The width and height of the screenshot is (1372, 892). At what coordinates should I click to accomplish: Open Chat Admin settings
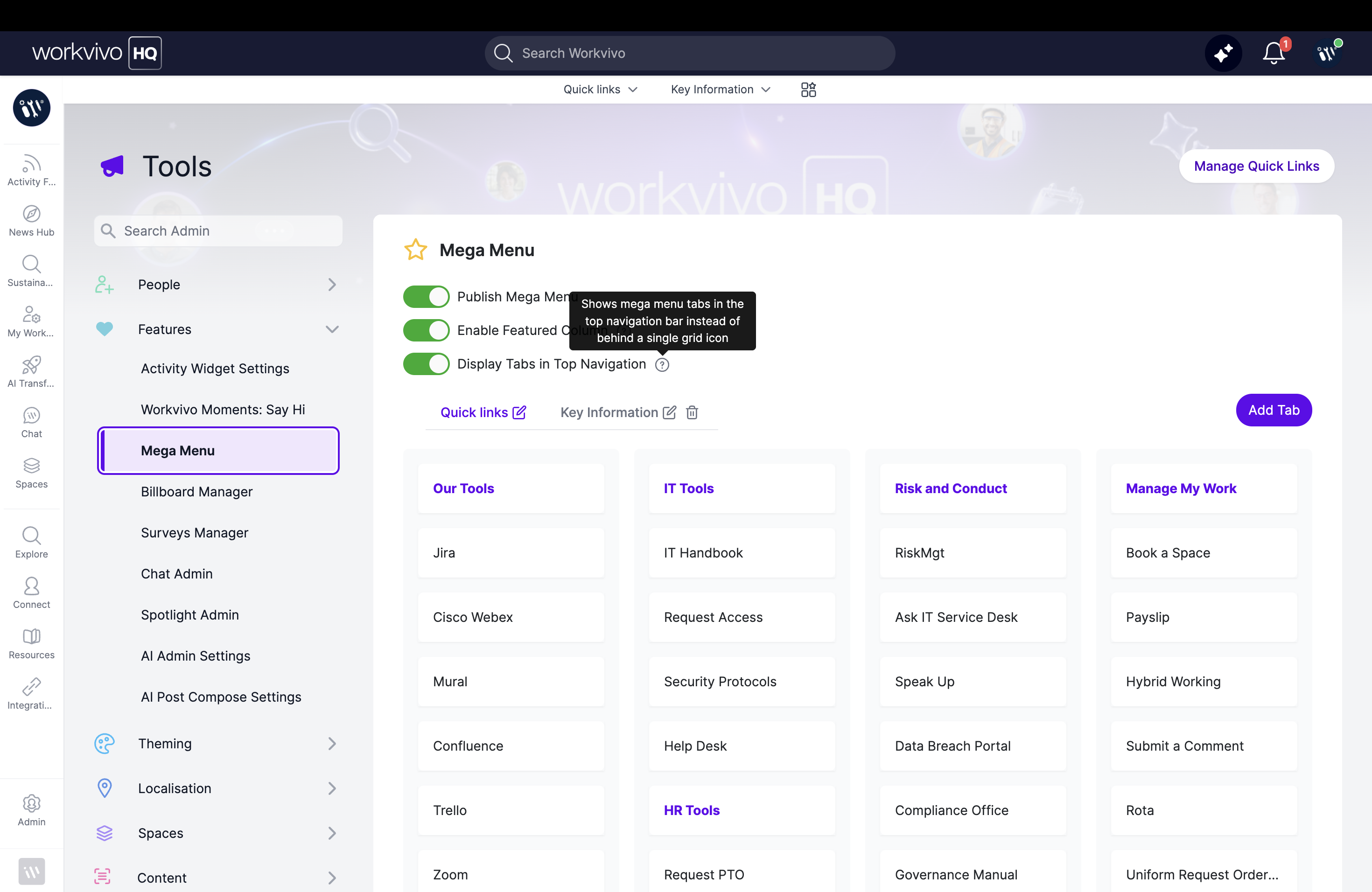coord(177,574)
